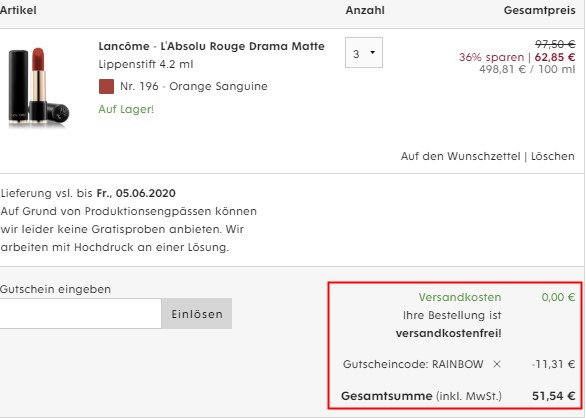Click the Nr. 196 - Orange Sanguine shade text
The width and height of the screenshot is (586, 418).
(194, 86)
